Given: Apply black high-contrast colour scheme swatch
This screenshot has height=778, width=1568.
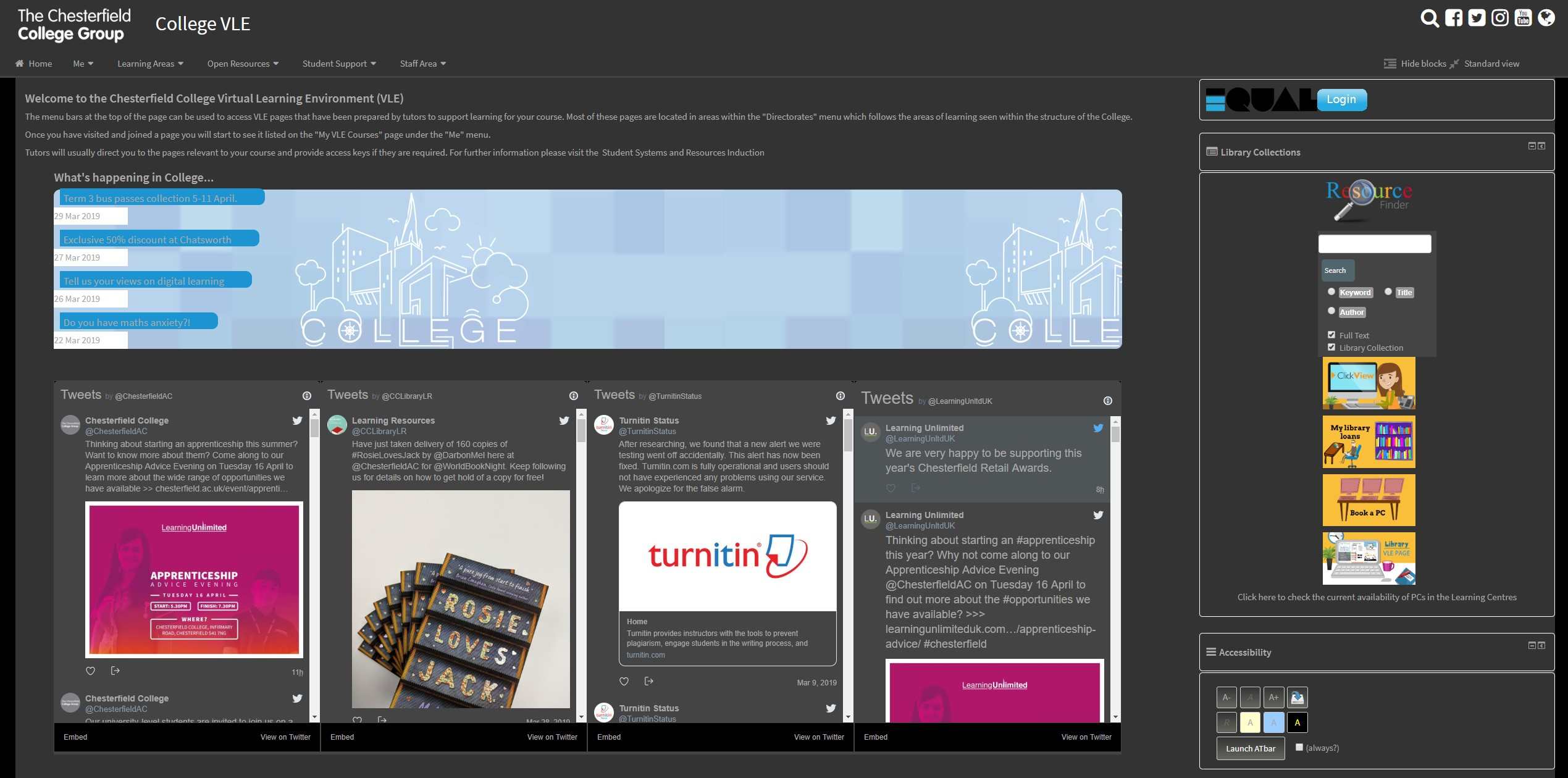Looking at the screenshot, I should [x=1298, y=722].
